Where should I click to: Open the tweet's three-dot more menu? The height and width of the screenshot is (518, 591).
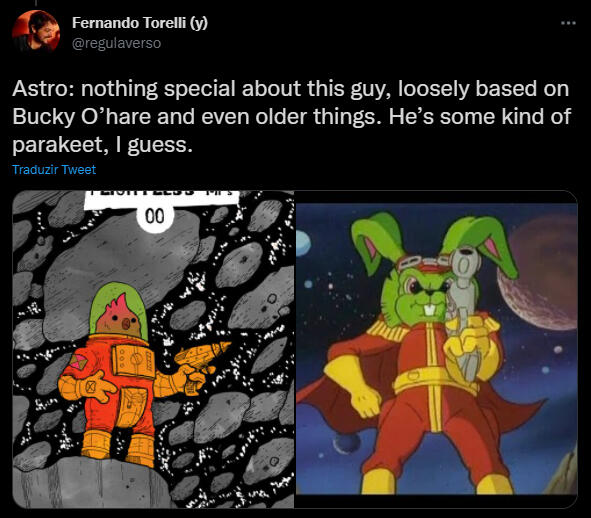(x=568, y=23)
